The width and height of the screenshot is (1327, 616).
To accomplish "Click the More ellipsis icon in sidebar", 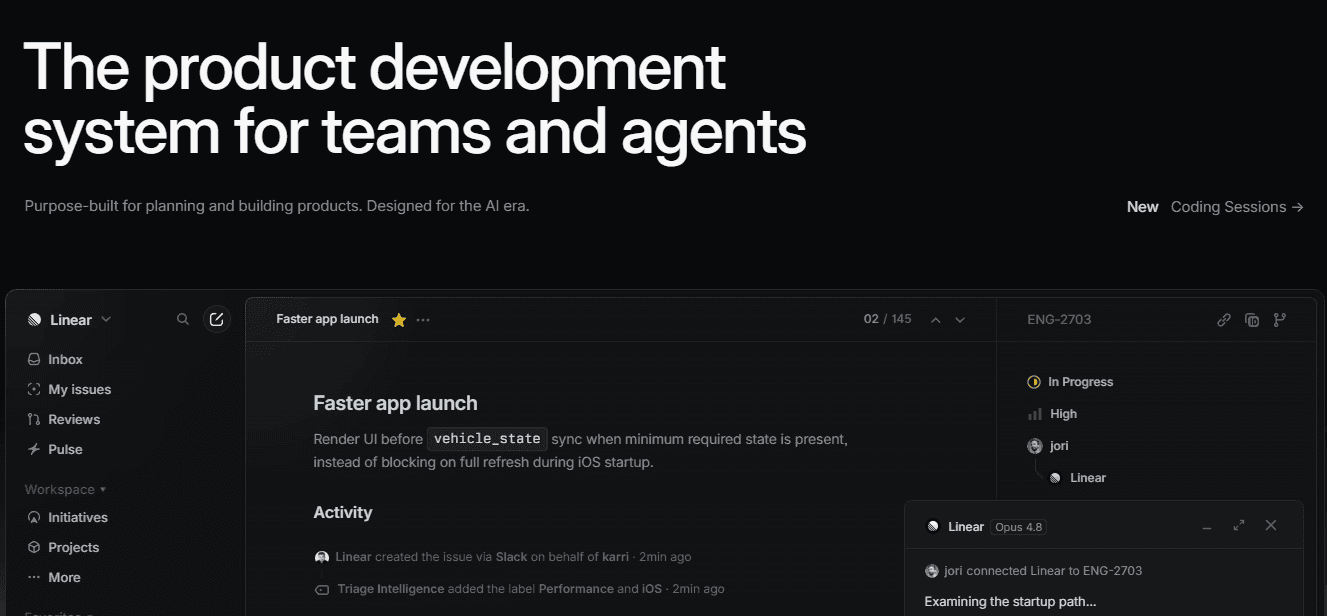I will pos(34,577).
